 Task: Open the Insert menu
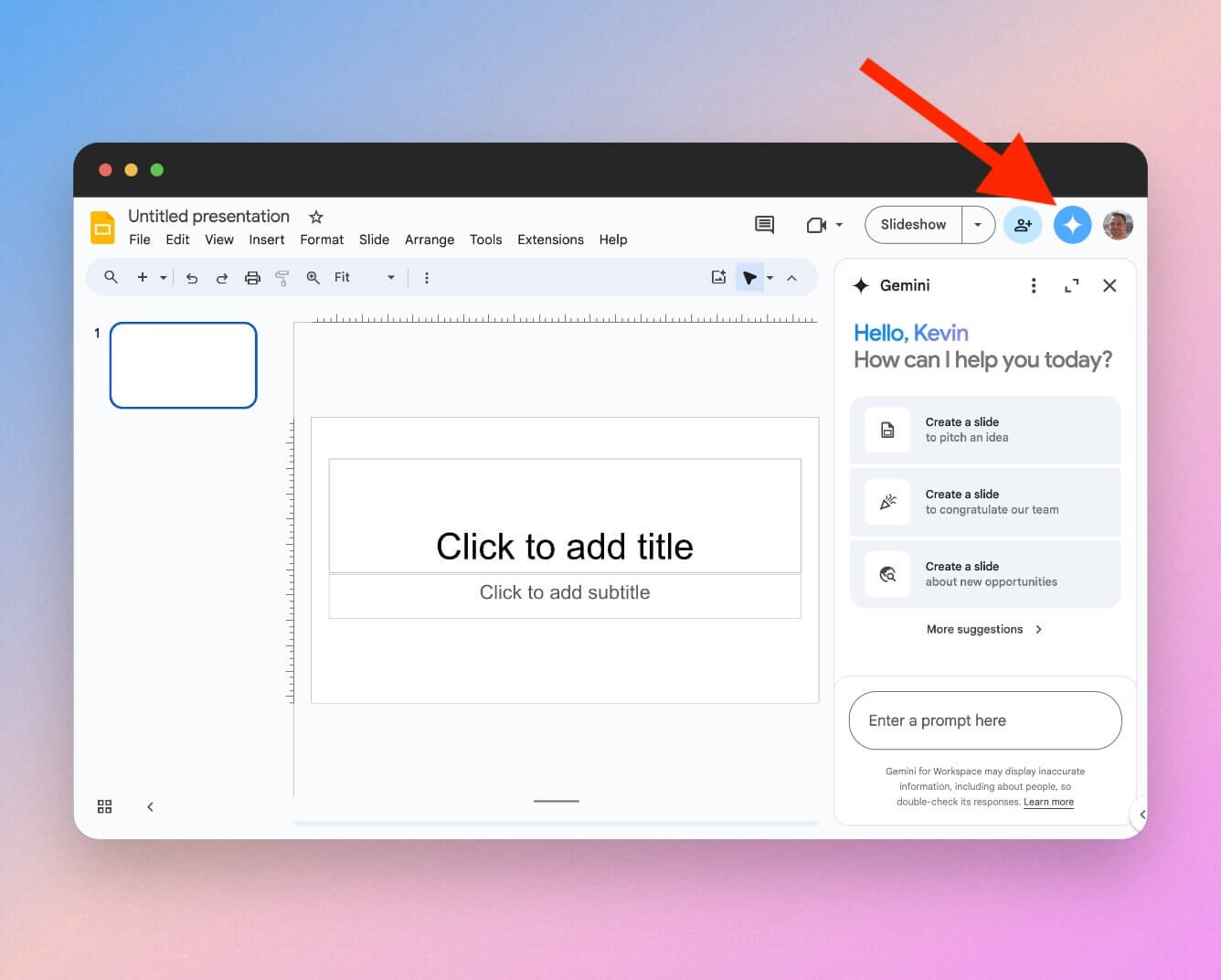click(x=266, y=240)
